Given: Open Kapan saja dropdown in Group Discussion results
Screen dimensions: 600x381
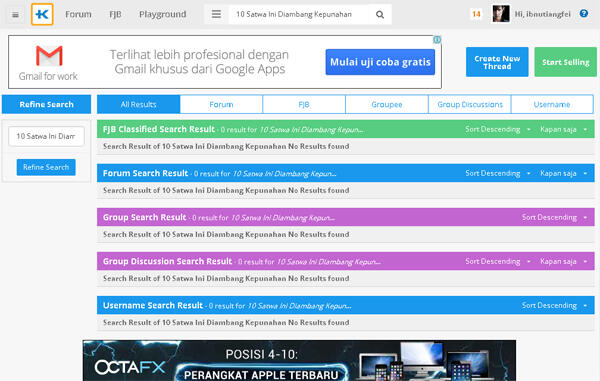Looking at the screenshot, I should pos(563,261).
